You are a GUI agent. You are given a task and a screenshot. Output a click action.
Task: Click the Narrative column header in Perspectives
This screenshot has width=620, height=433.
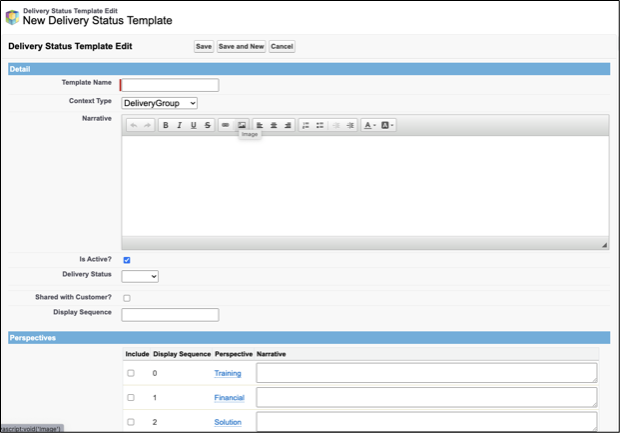271,354
